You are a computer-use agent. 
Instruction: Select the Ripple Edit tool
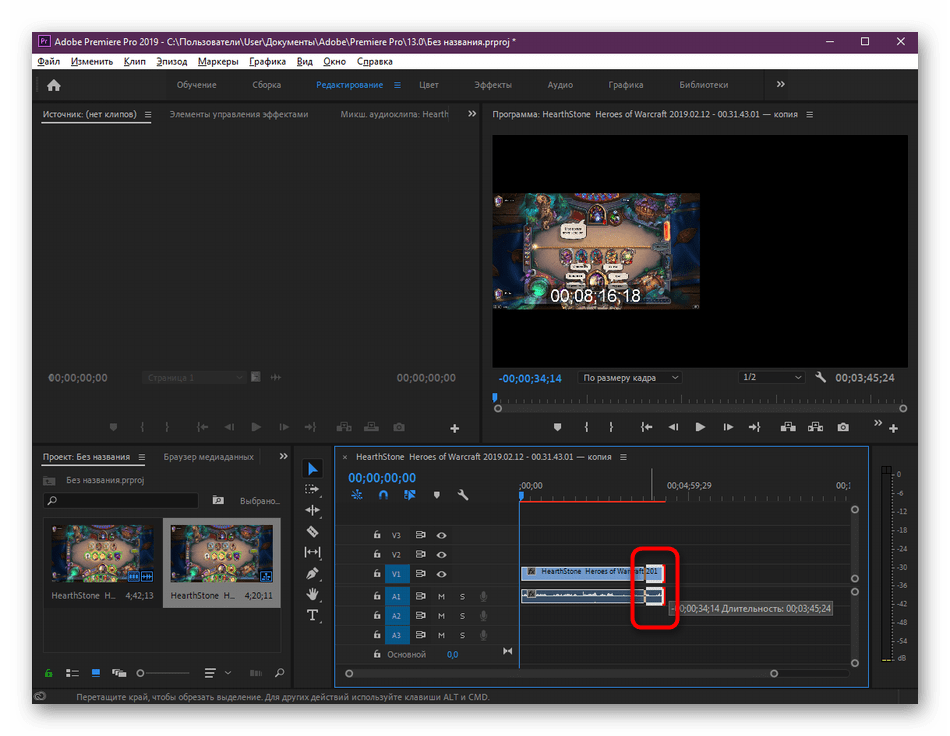[313, 510]
